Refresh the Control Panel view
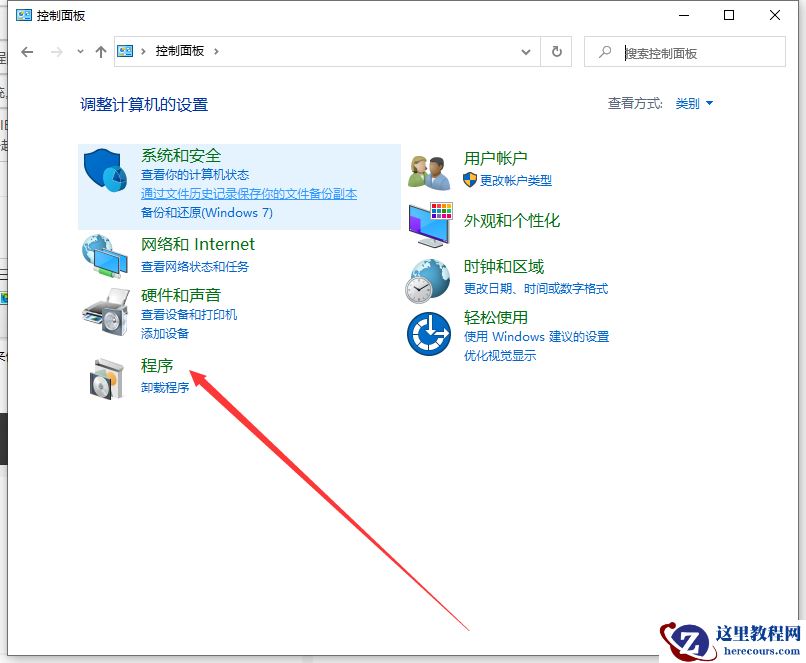Image resolution: width=806 pixels, height=663 pixels. pyautogui.click(x=557, y=52)
